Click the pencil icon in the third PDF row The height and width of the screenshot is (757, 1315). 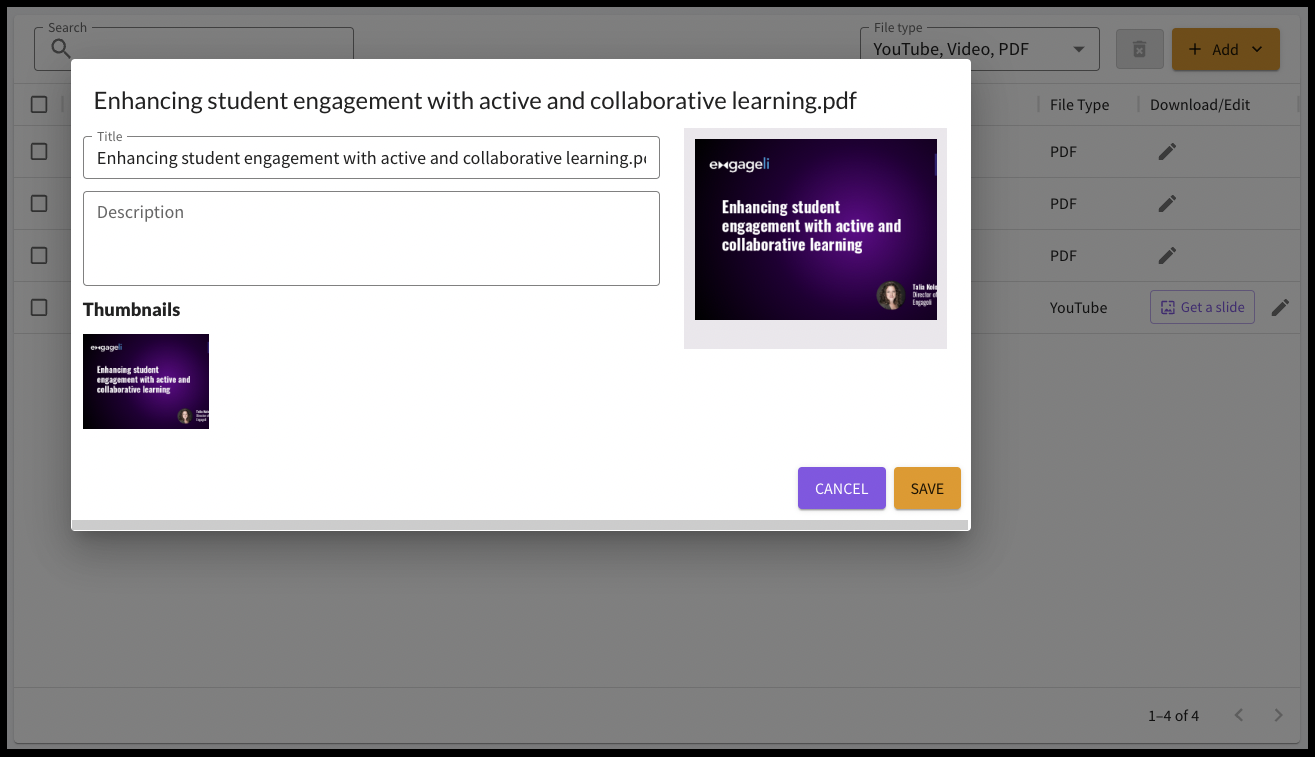[x=1167, y=255]
